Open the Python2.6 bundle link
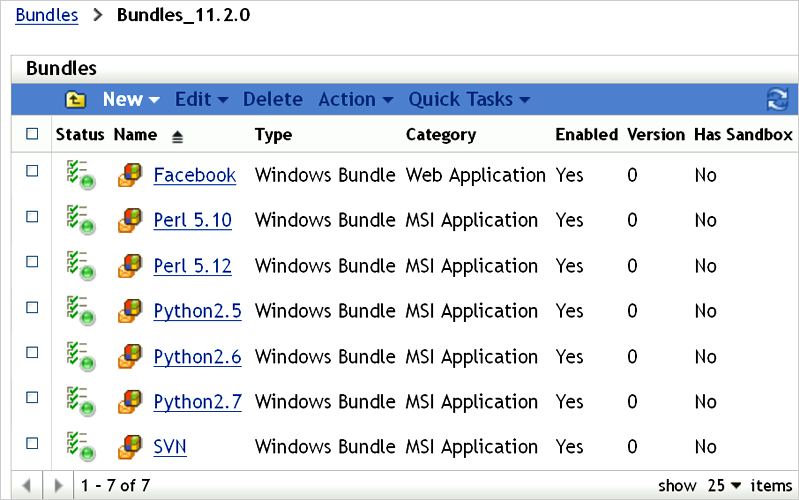This screenshot has height=500, width=799. (197, 356)
